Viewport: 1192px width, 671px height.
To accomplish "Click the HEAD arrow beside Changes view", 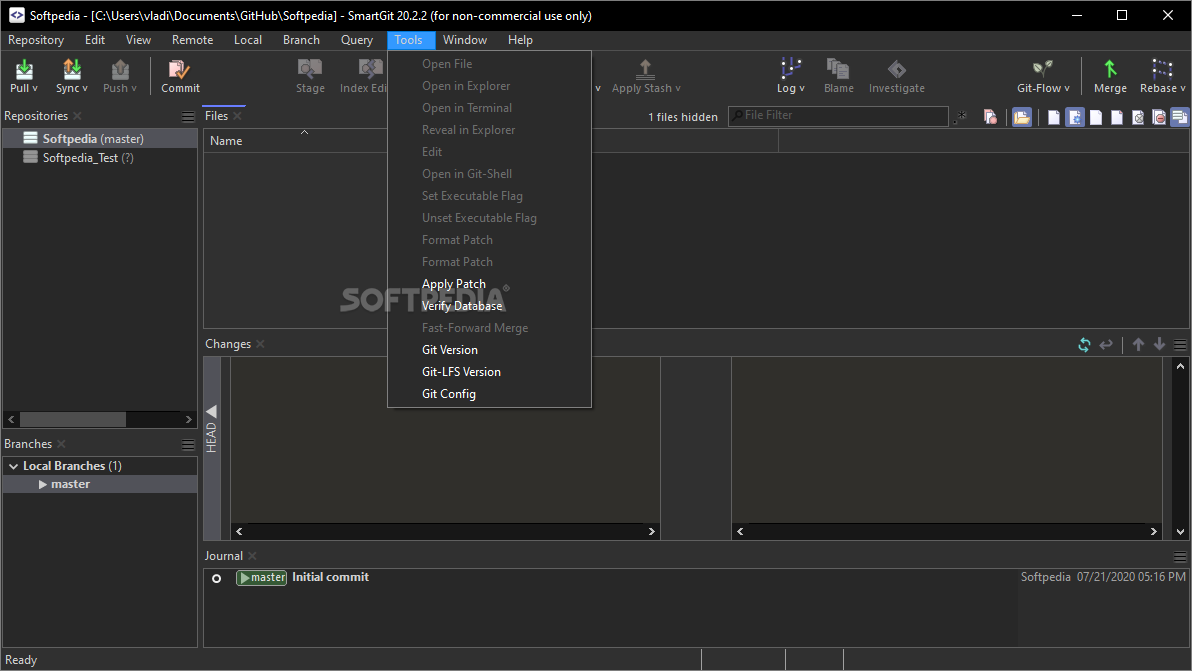I will point(211,411).
